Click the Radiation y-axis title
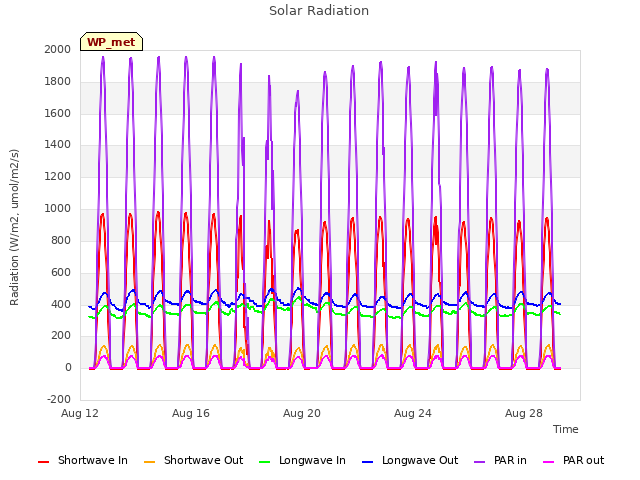 pyautogui.click(x=14, y=227)
